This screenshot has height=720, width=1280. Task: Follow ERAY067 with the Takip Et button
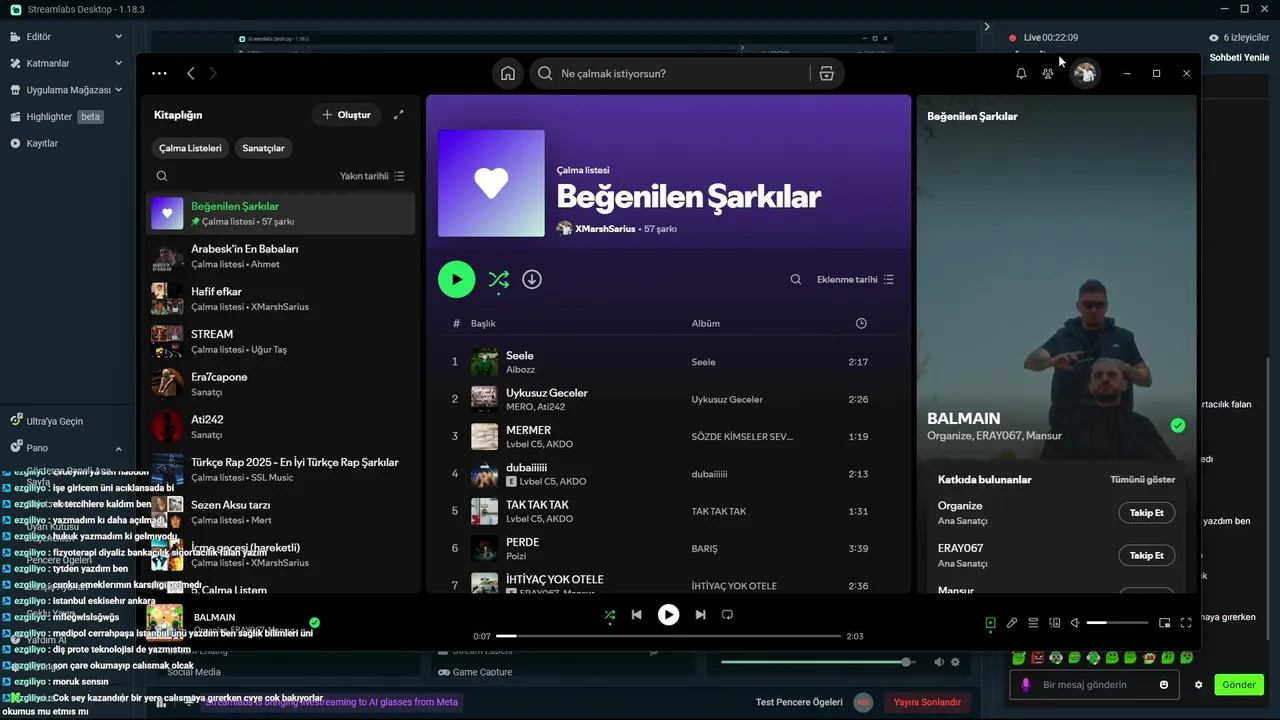1146,555
